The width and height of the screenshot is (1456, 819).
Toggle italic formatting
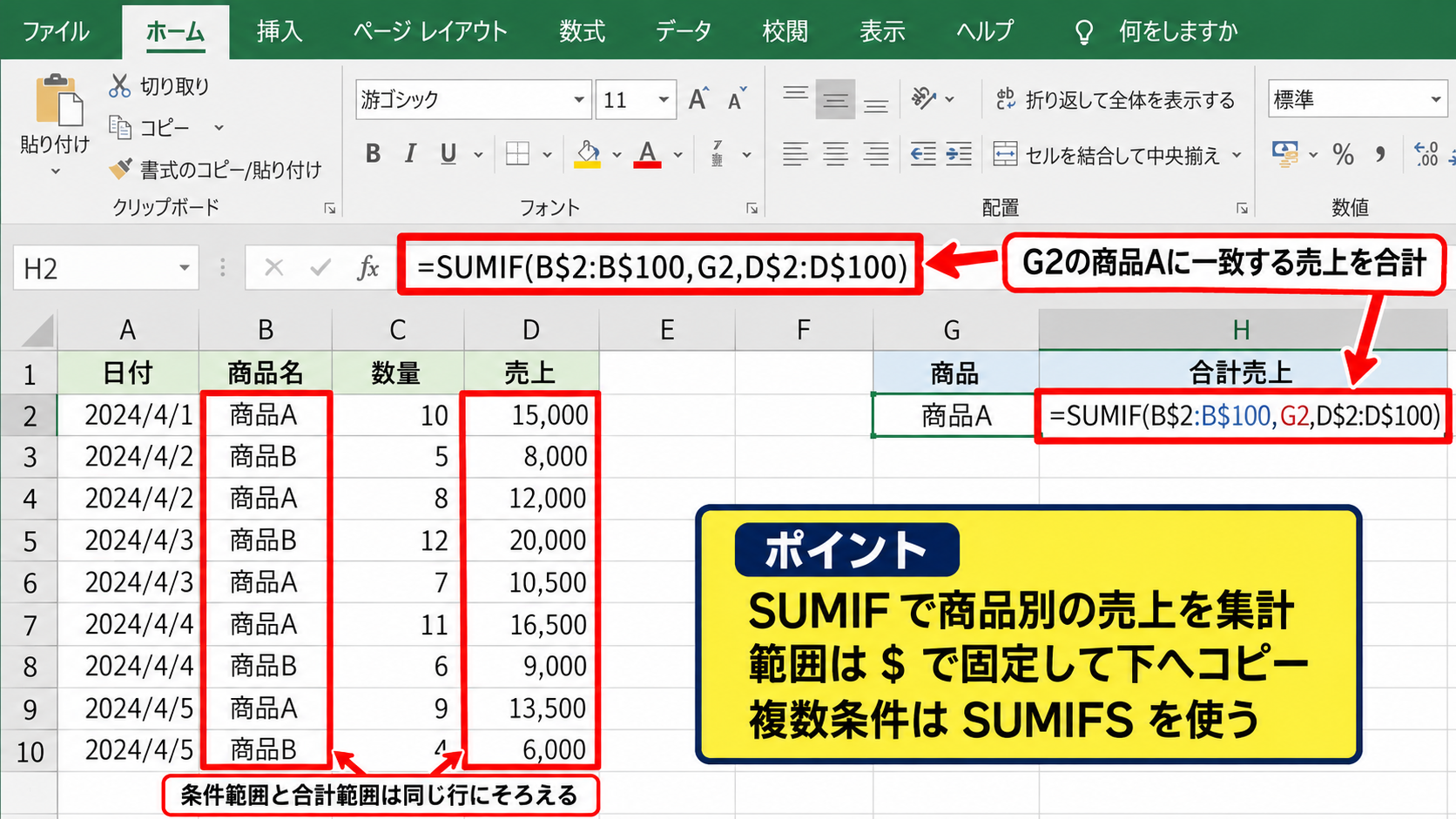point(410,154)
